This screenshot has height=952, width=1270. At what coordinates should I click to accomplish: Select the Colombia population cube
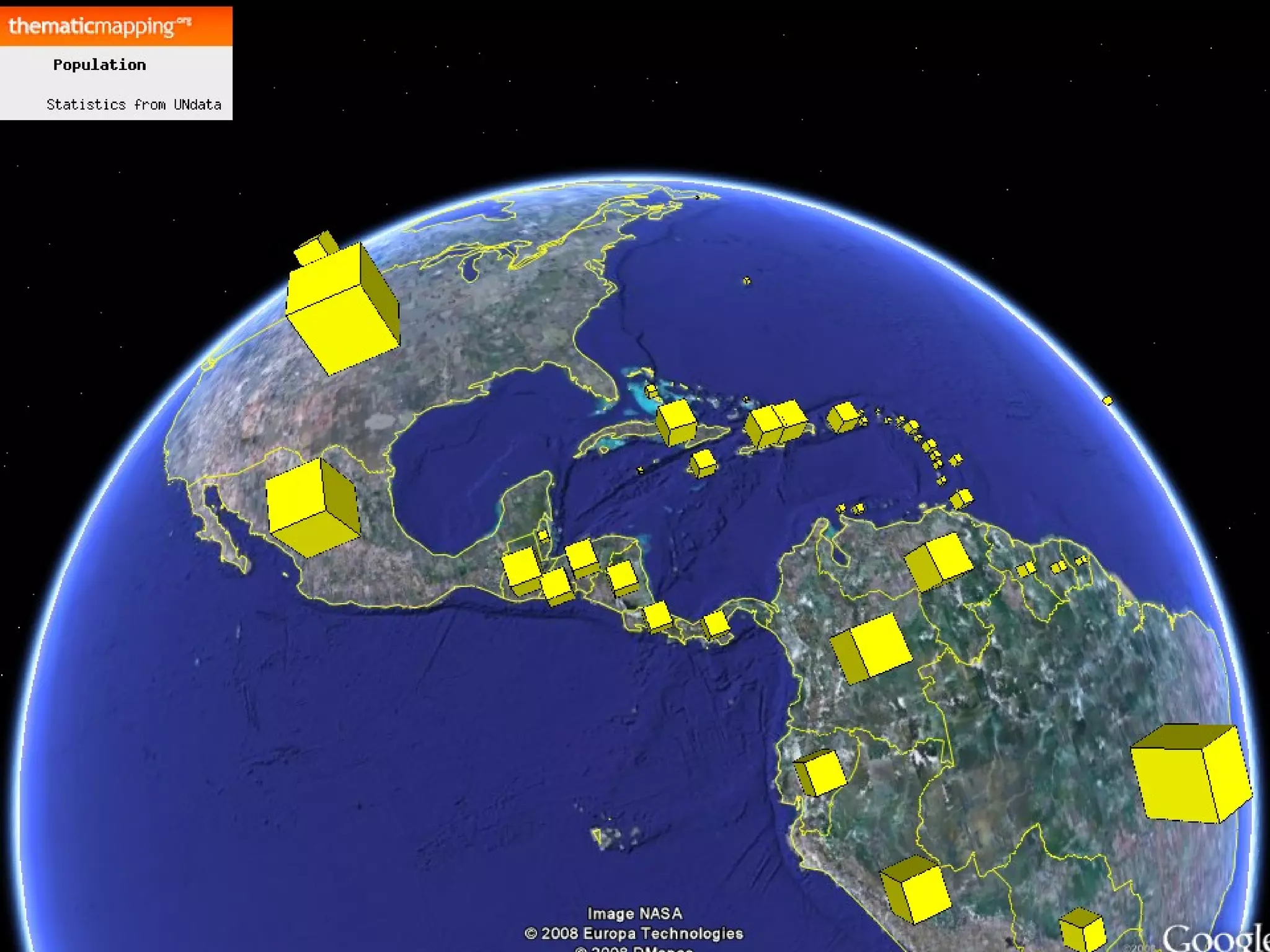871,648
